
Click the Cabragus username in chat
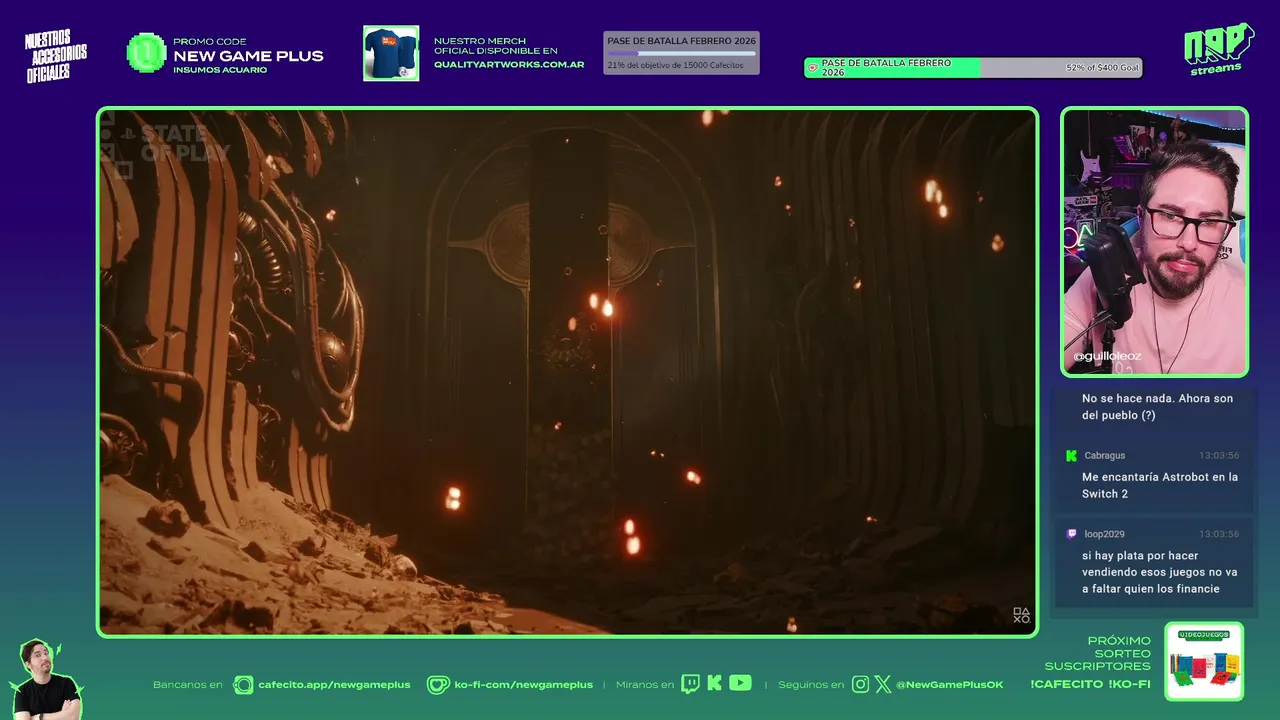tap(1104, 455)
